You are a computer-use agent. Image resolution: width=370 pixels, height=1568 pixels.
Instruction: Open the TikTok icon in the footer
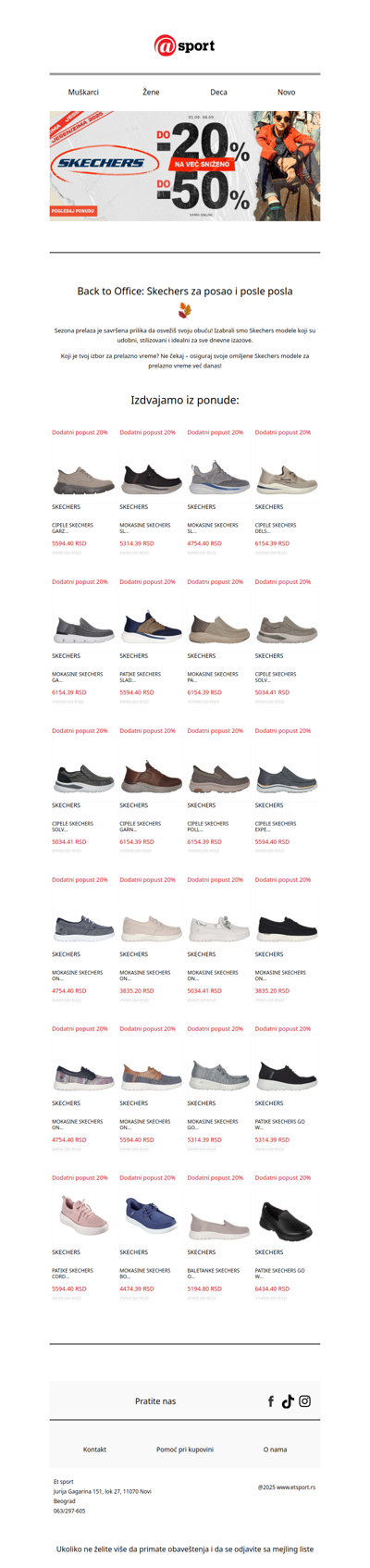tap(288, 1401)
